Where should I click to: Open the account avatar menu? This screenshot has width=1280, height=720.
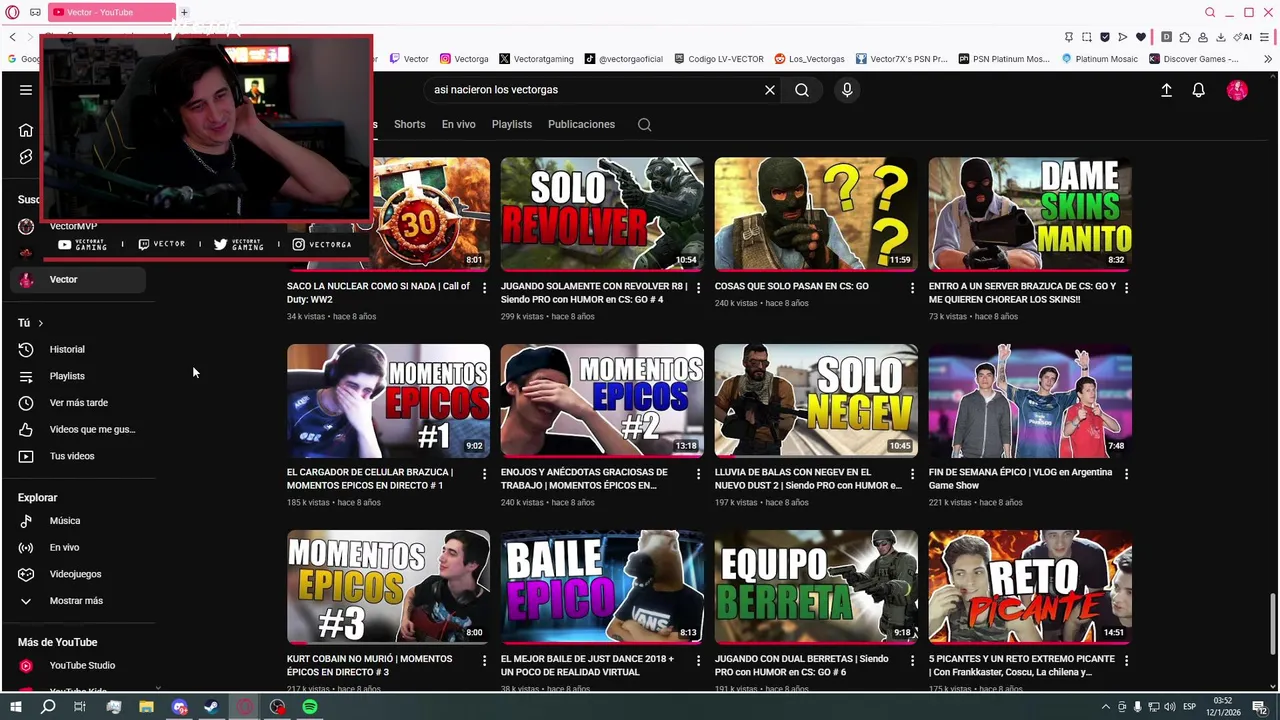[1237, 90]
